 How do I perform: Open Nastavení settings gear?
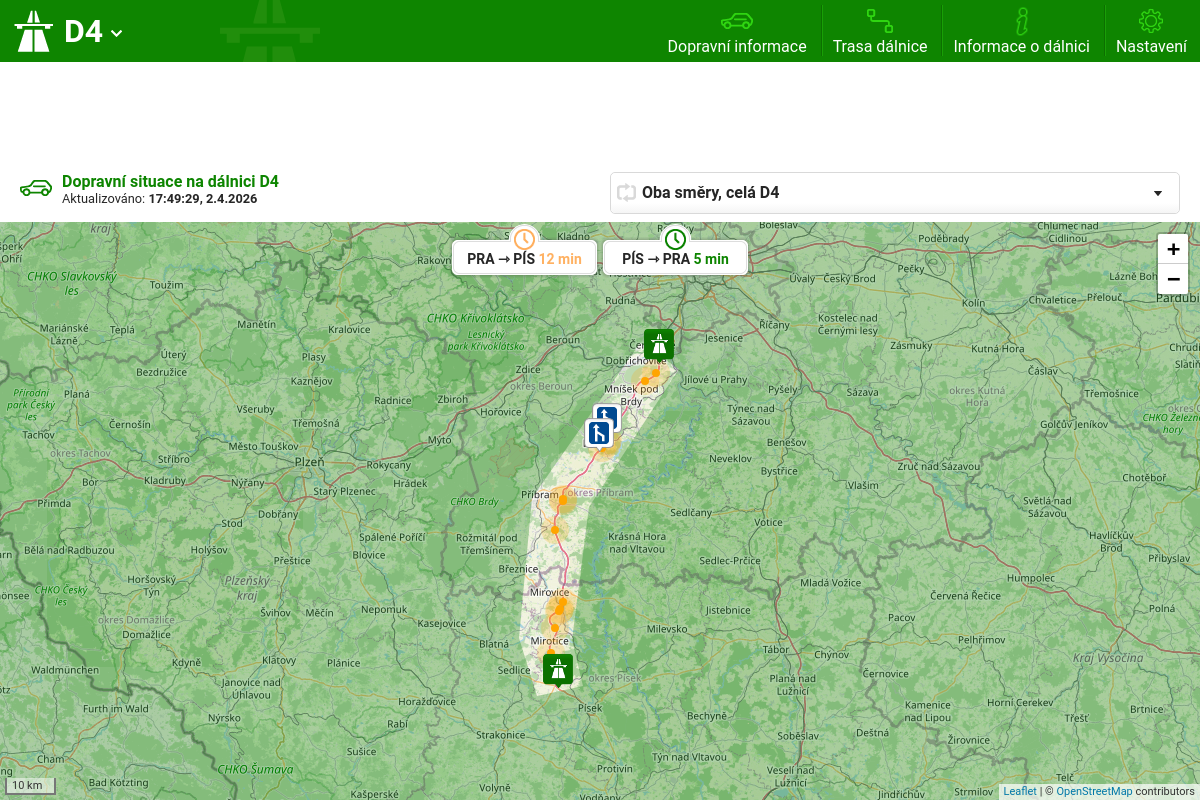tap(1151, 21)
